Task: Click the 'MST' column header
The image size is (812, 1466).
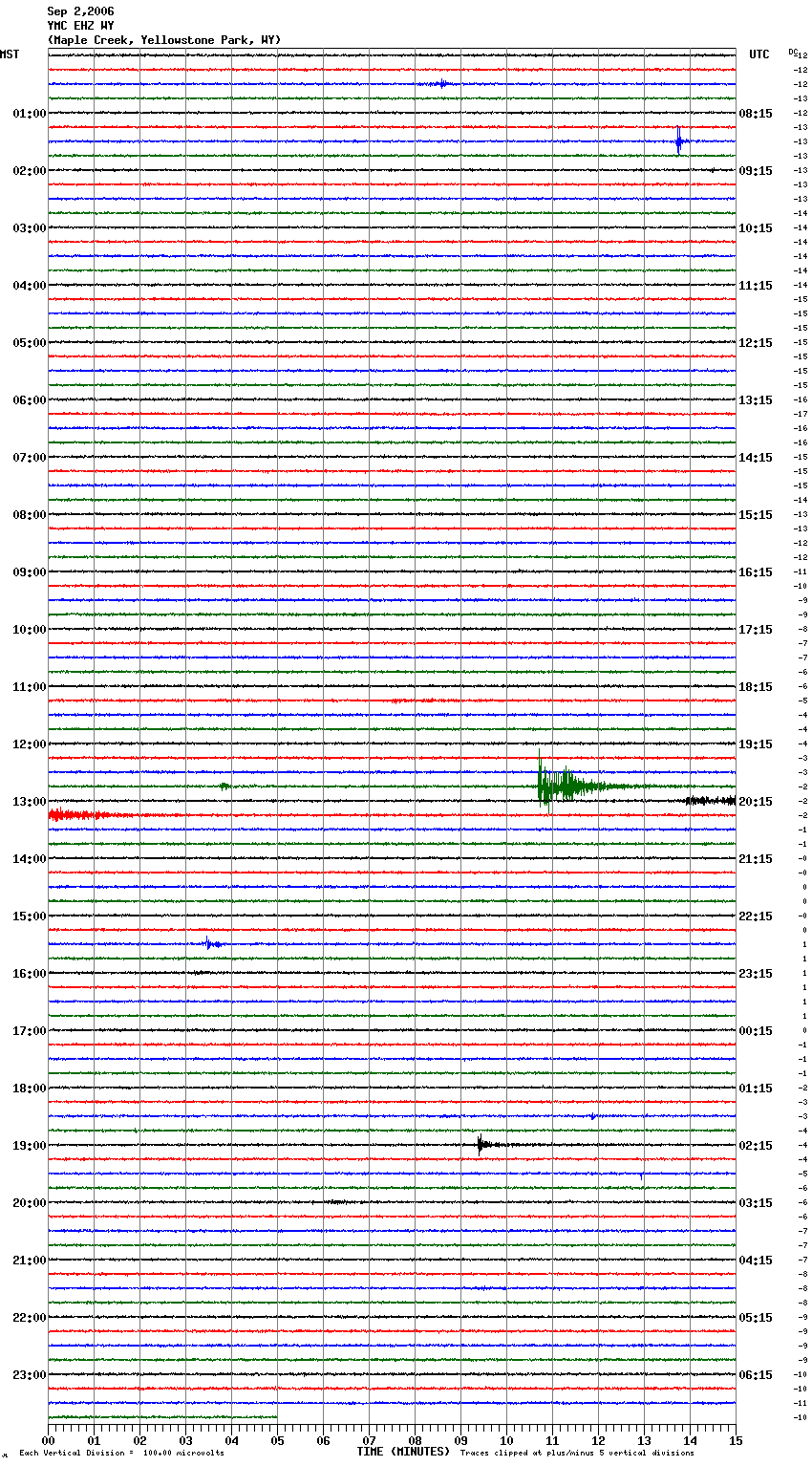Action: click(10, 54)
